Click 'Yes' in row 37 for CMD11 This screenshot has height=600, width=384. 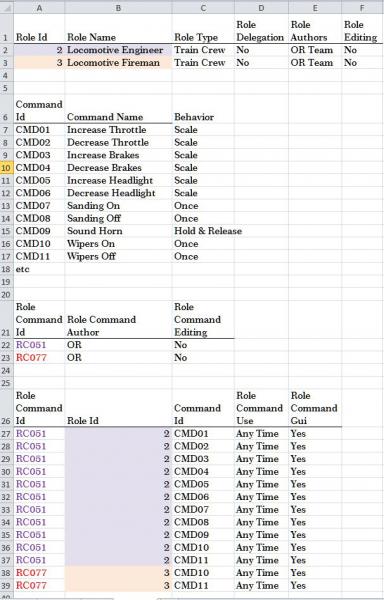[315, 560]
